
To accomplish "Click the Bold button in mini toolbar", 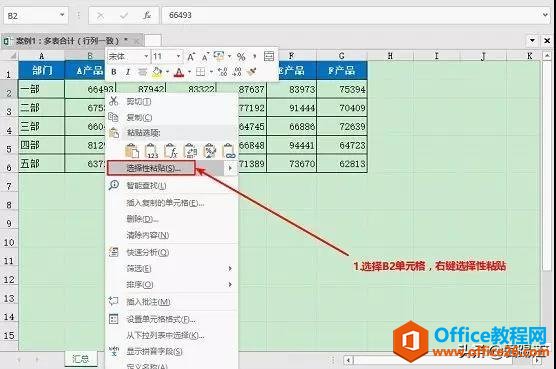I will tap(114, 72).
